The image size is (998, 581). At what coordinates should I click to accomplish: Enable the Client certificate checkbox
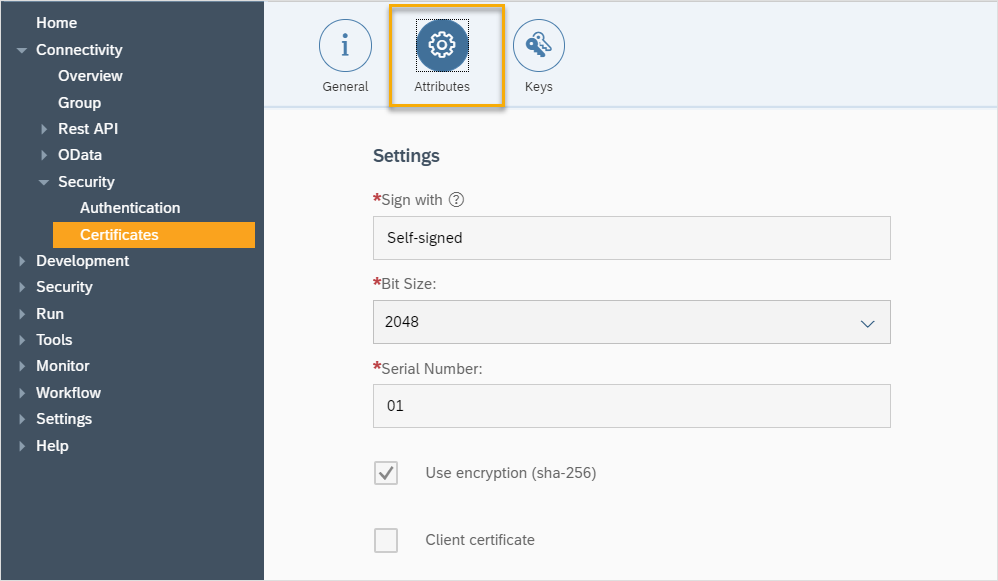(x=386, y=541)
